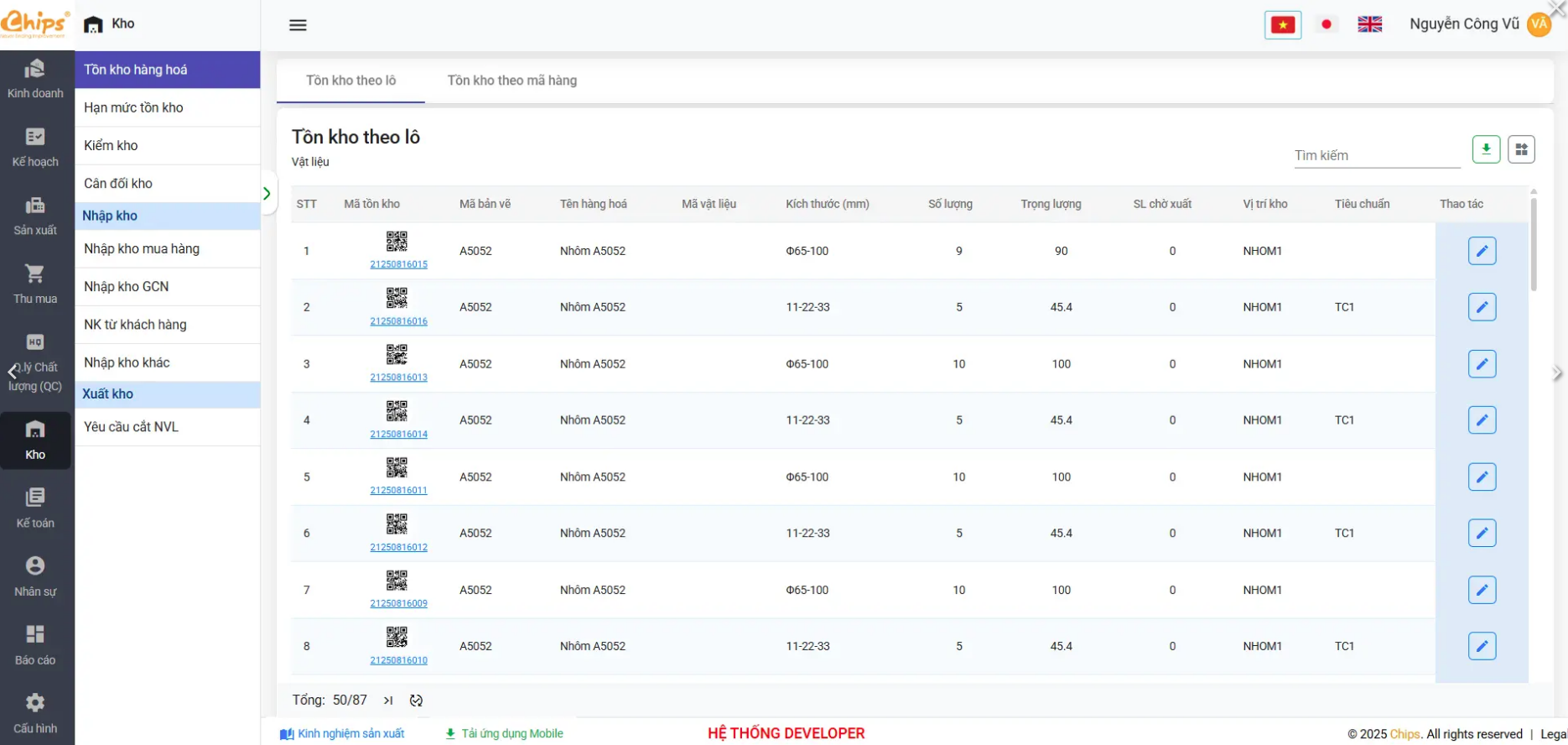Switch language to English UK flag

1370,24
